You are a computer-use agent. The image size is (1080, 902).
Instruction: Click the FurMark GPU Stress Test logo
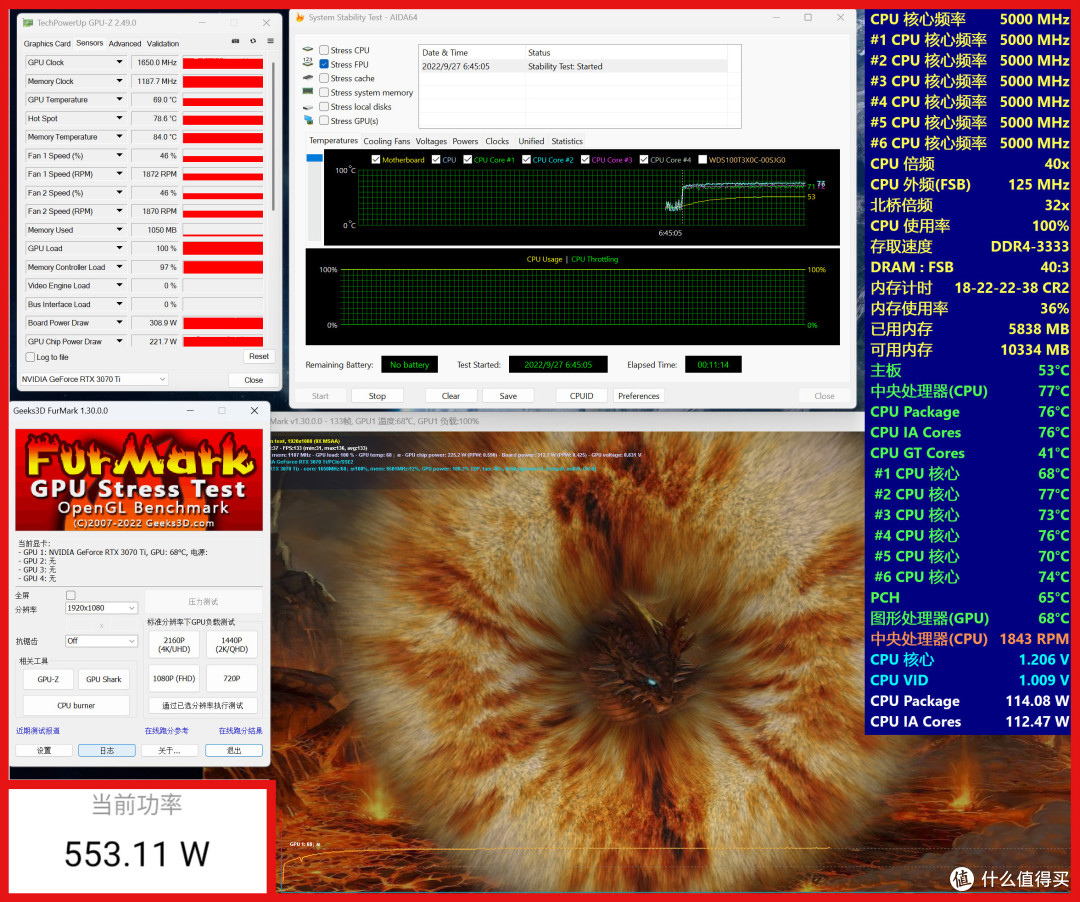coord(139,480)
